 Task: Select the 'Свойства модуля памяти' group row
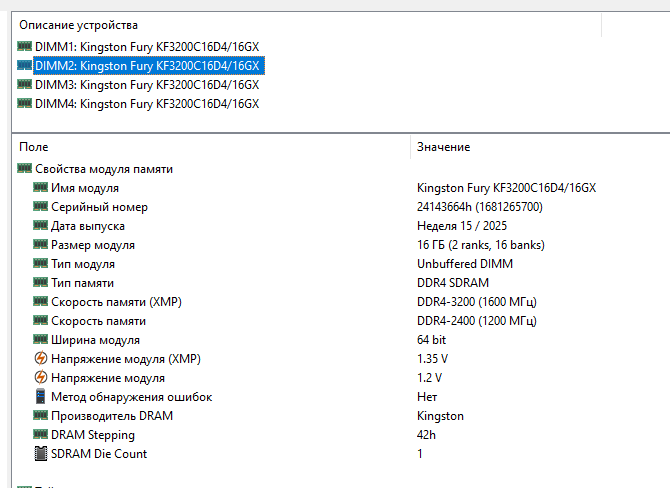coord(104,169)
